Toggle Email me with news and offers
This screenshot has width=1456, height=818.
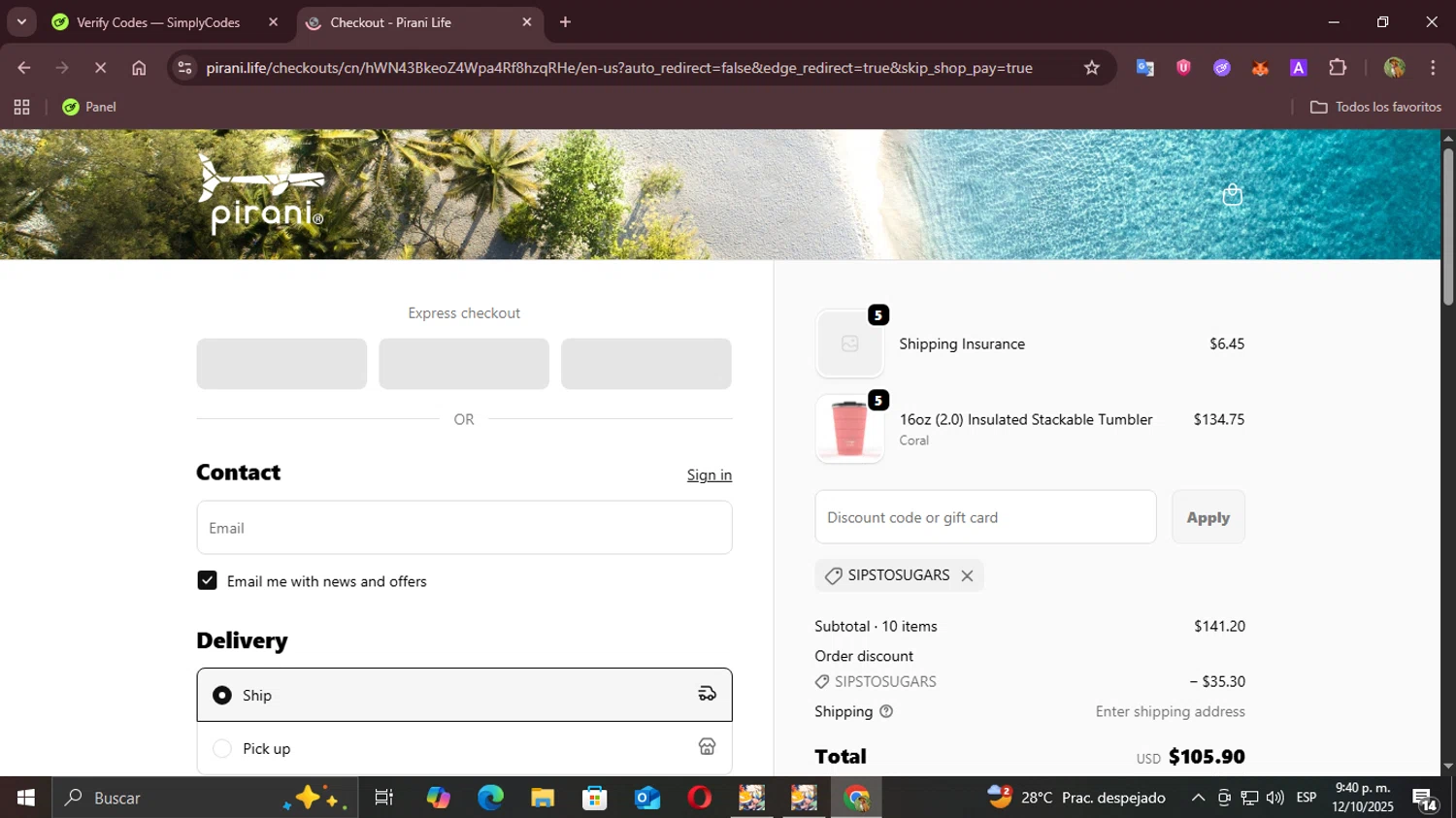pos(207,580)
